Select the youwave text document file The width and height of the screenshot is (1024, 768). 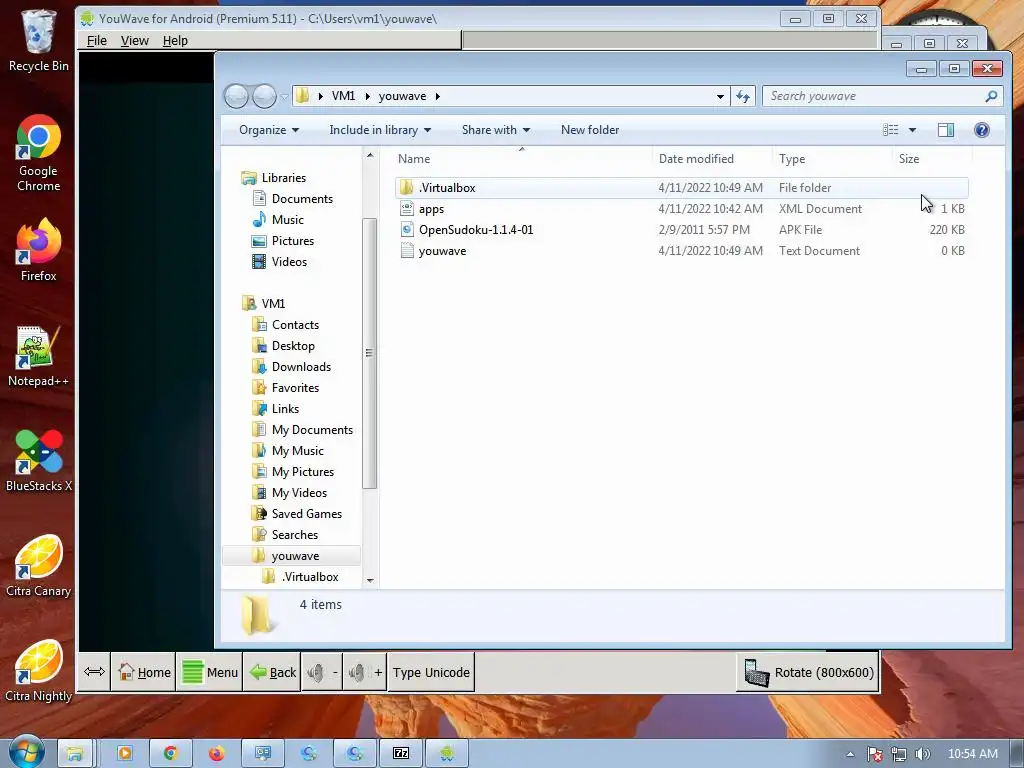pyautogui.click(x=681, y=251)
